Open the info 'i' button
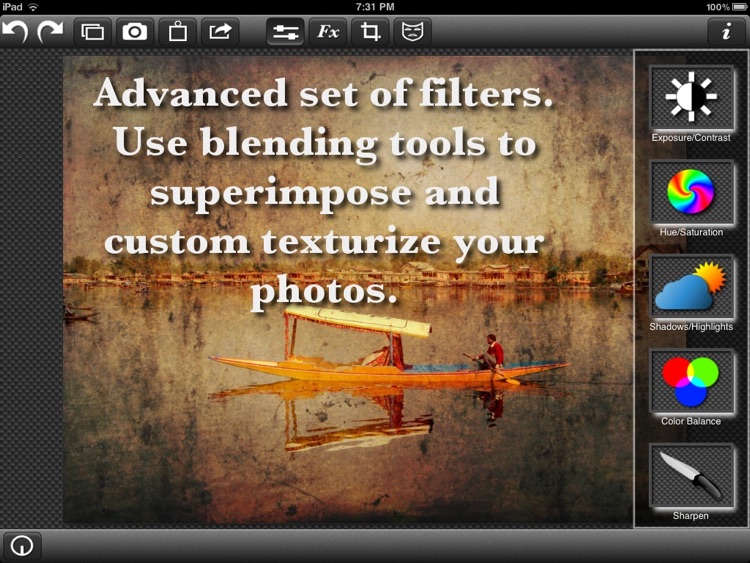This screenshot has height=563, width=750. tap(727, 32)
